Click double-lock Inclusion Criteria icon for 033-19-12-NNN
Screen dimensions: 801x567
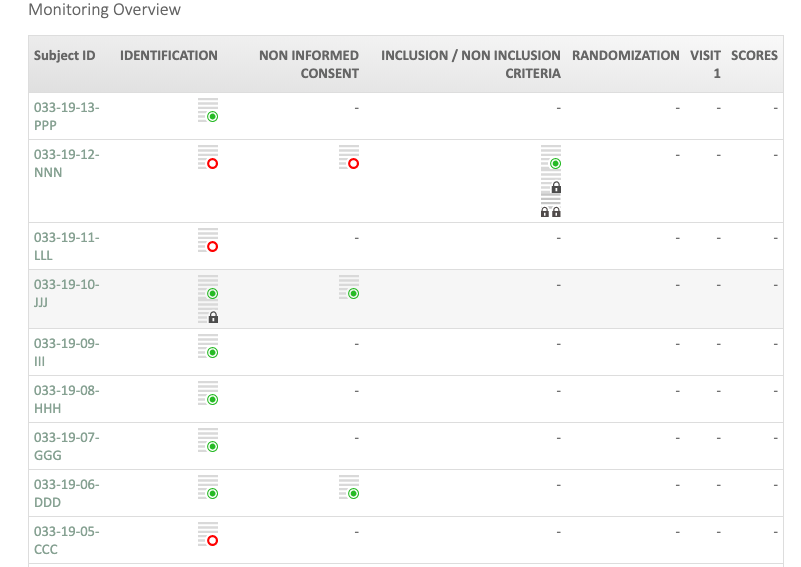click(x=551, y=207)
